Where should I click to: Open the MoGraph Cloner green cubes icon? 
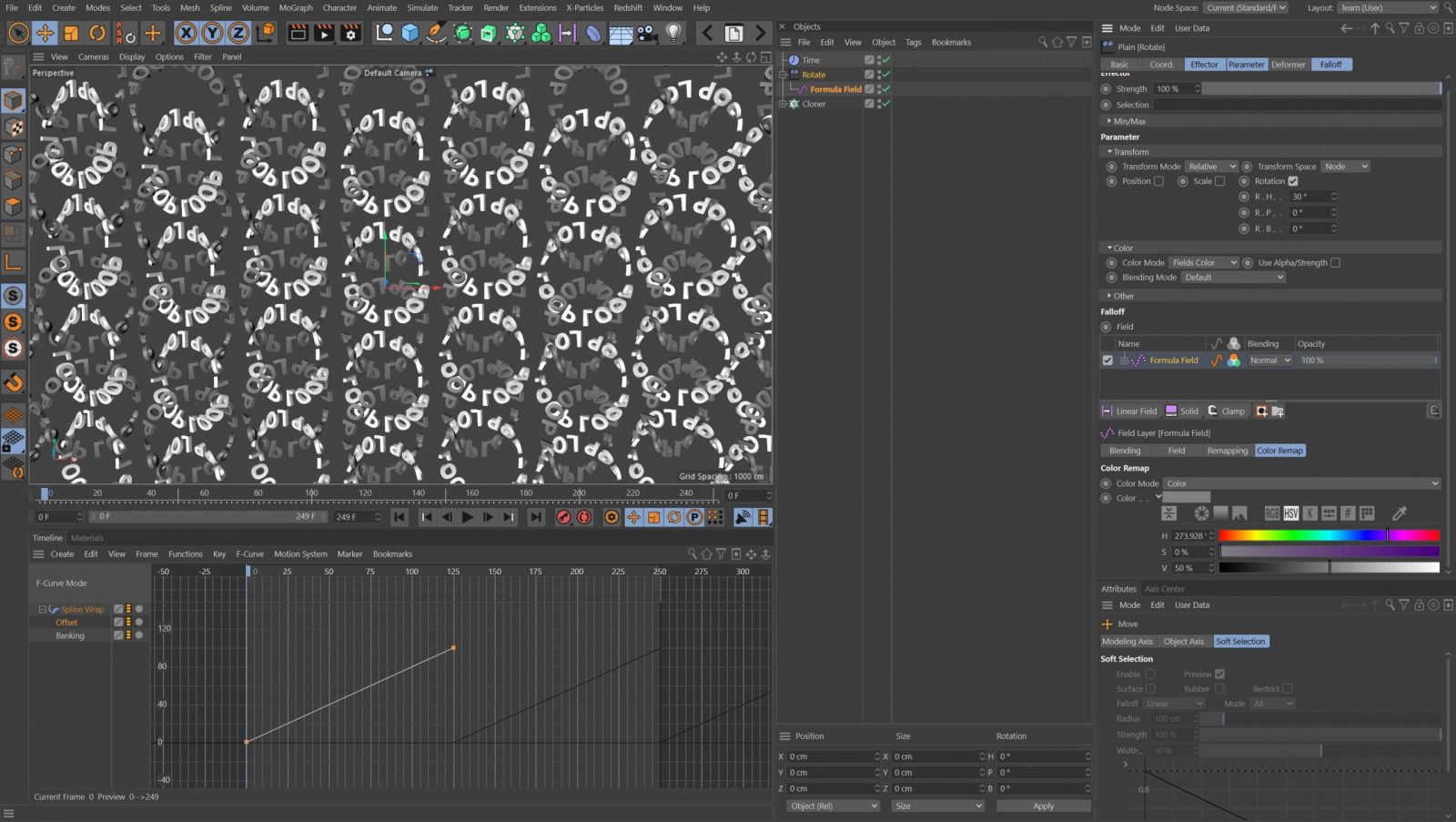coord(541,34)
